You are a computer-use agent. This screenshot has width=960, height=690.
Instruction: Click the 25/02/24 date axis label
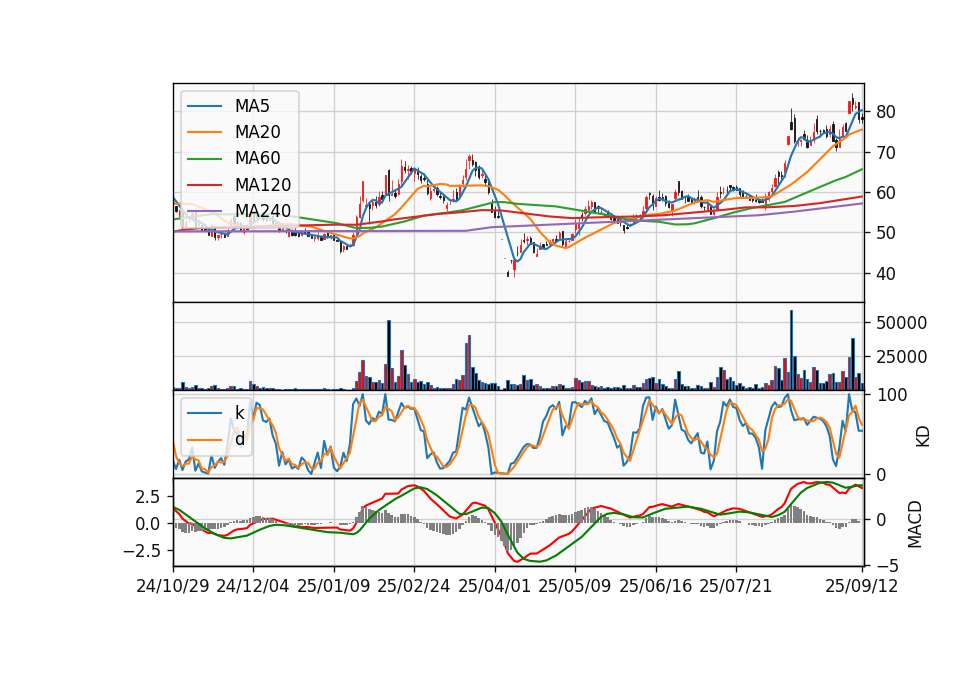(414, 586)
